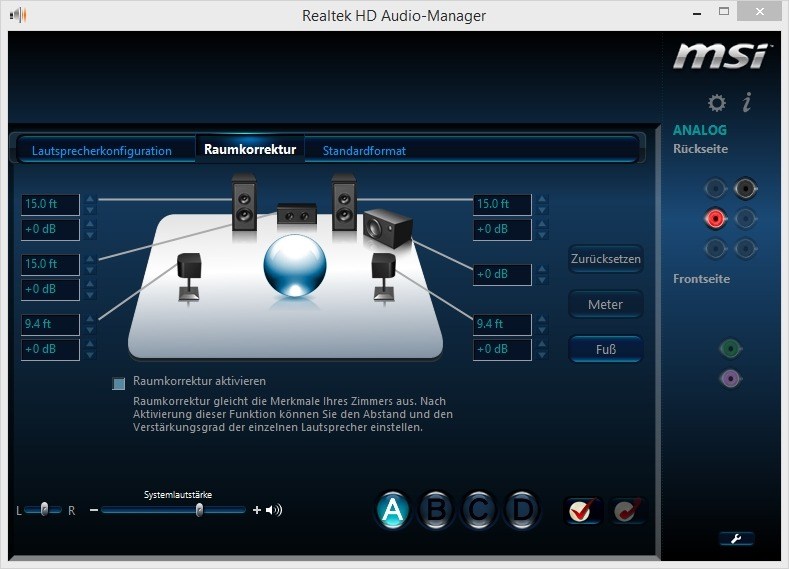Click the Zurücksetzen button

(x=605, y=259)
